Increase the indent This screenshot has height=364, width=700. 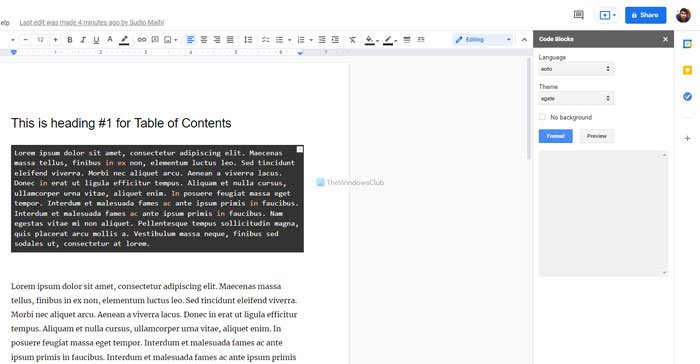(x=335, y=40)
